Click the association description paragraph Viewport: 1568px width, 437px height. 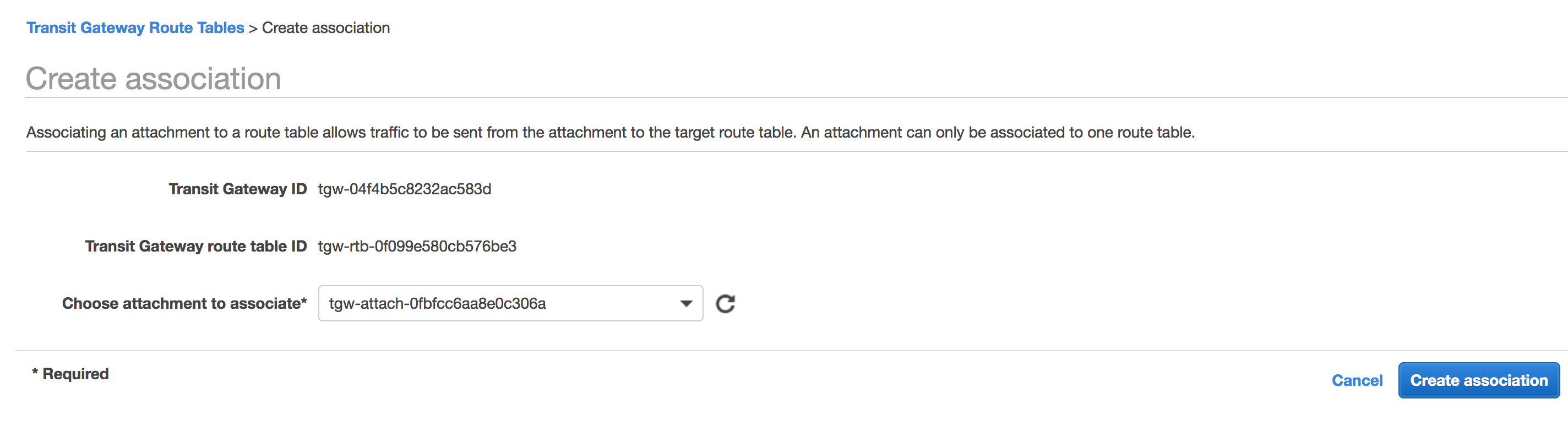[x=610, y=133]
